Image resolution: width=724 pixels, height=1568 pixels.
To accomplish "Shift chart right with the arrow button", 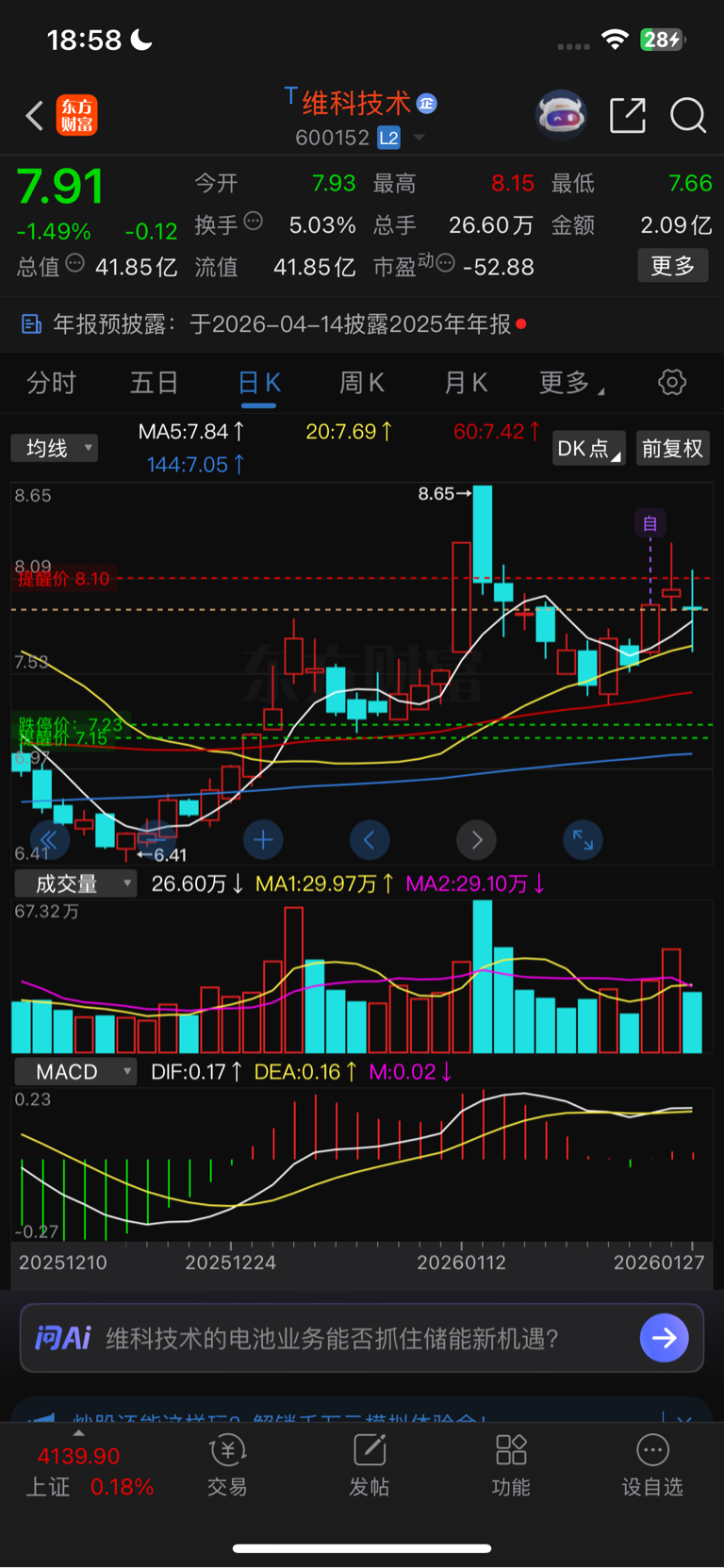I will coord(476,839).
